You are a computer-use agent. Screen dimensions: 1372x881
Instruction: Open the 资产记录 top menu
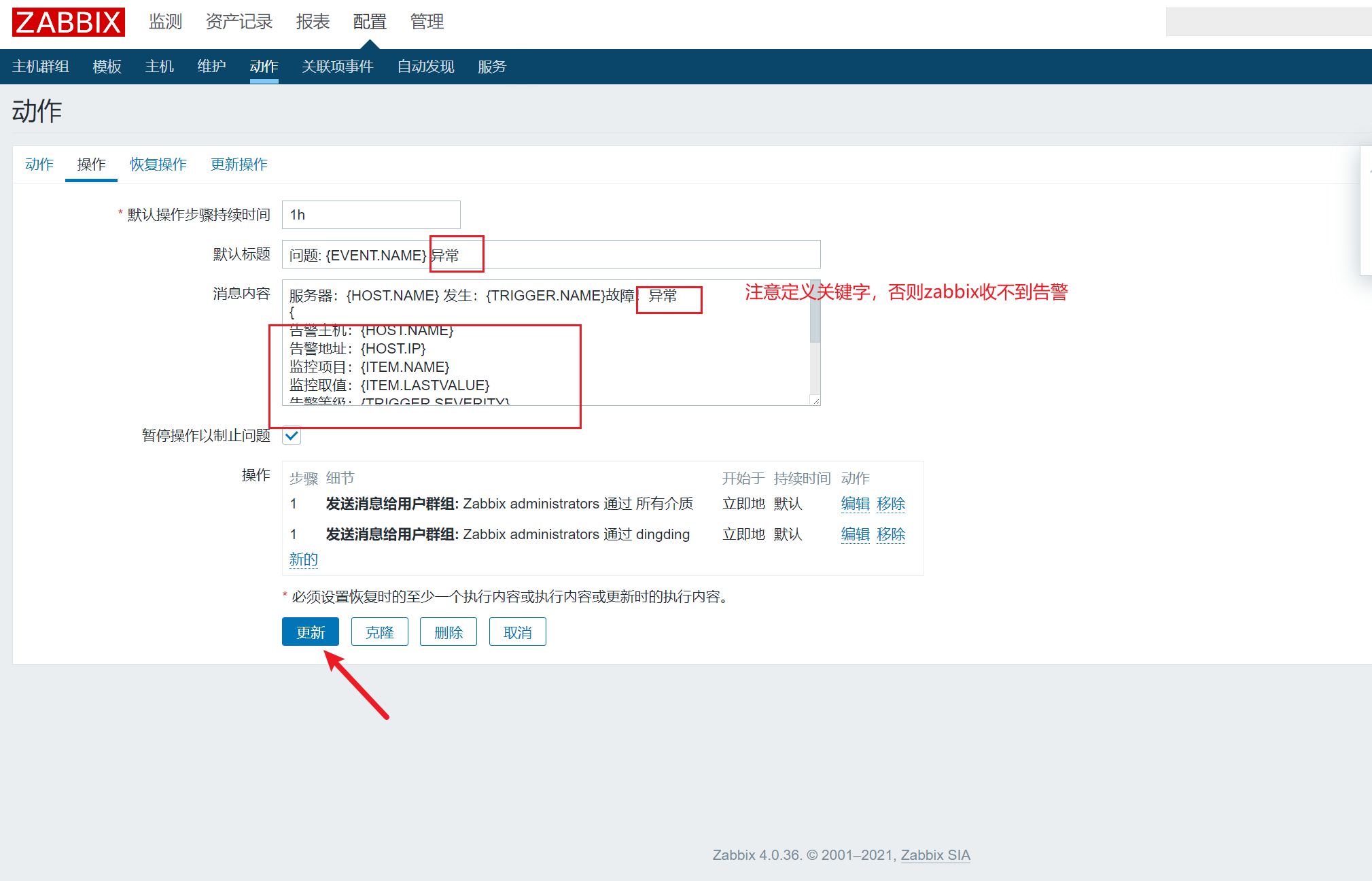click(239, 22)
